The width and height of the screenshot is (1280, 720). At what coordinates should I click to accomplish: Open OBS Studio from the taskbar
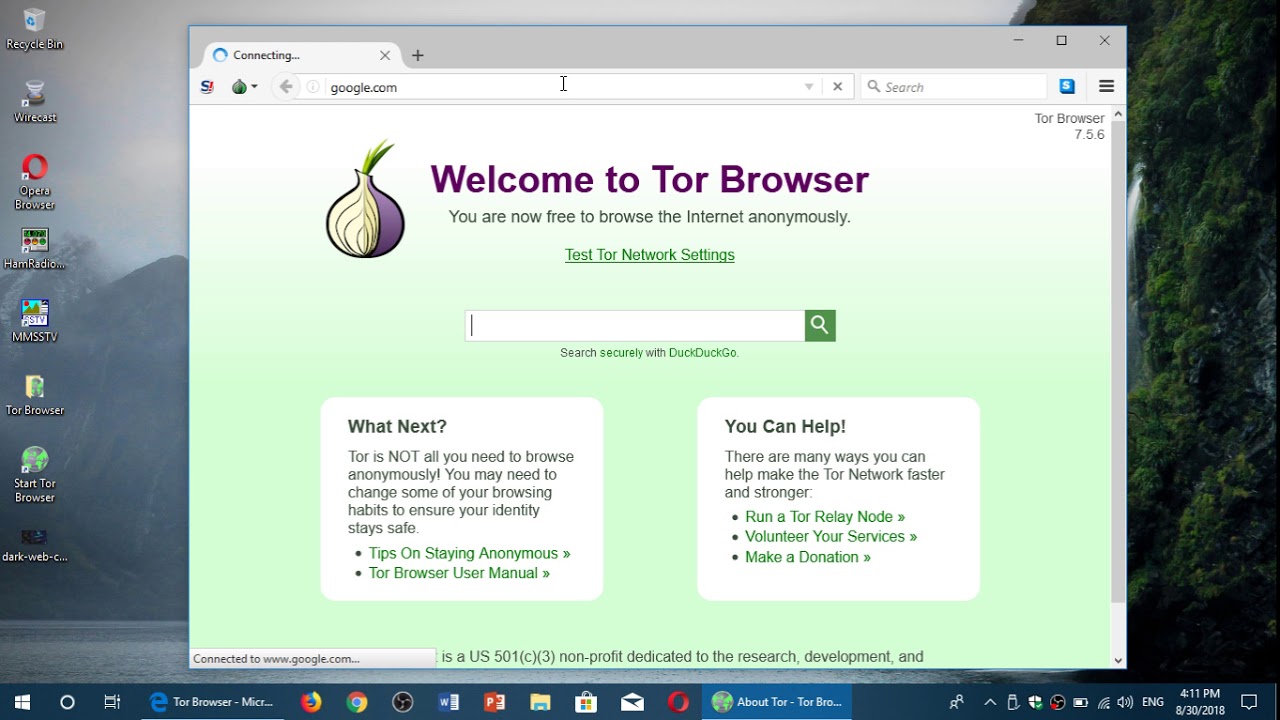pos(403,702)
